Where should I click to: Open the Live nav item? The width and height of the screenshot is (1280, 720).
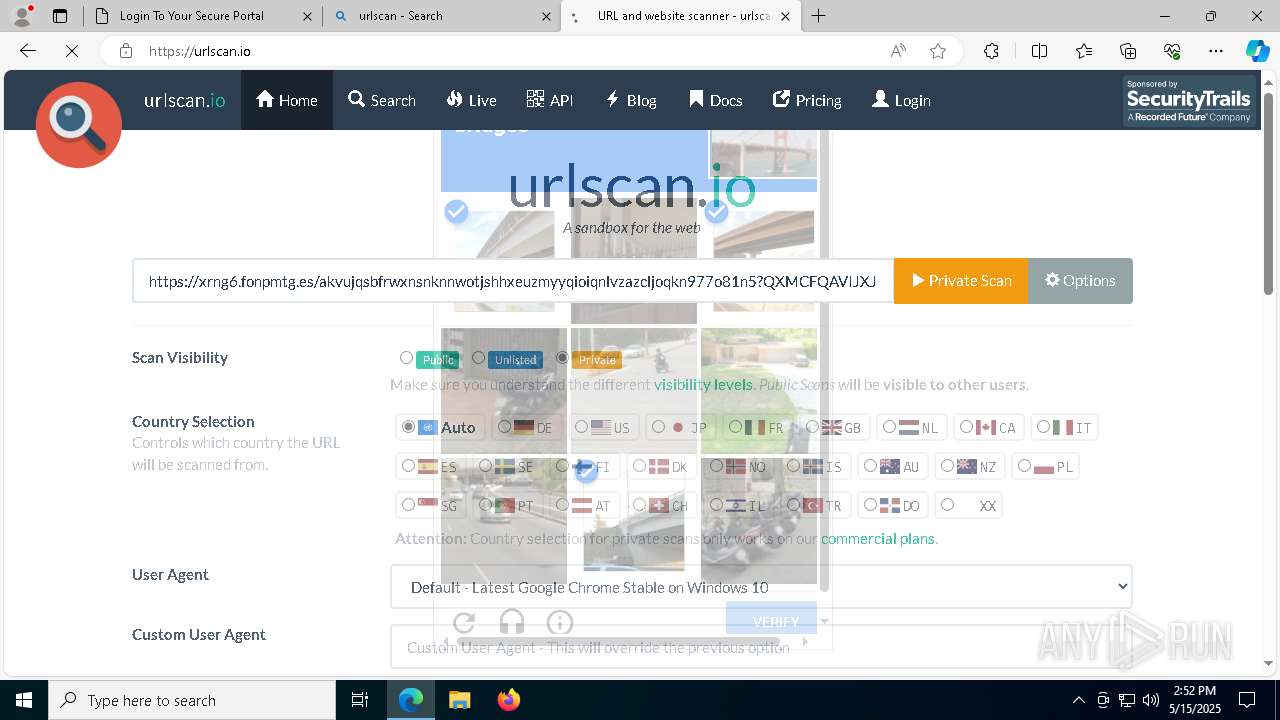click(471, 100)
